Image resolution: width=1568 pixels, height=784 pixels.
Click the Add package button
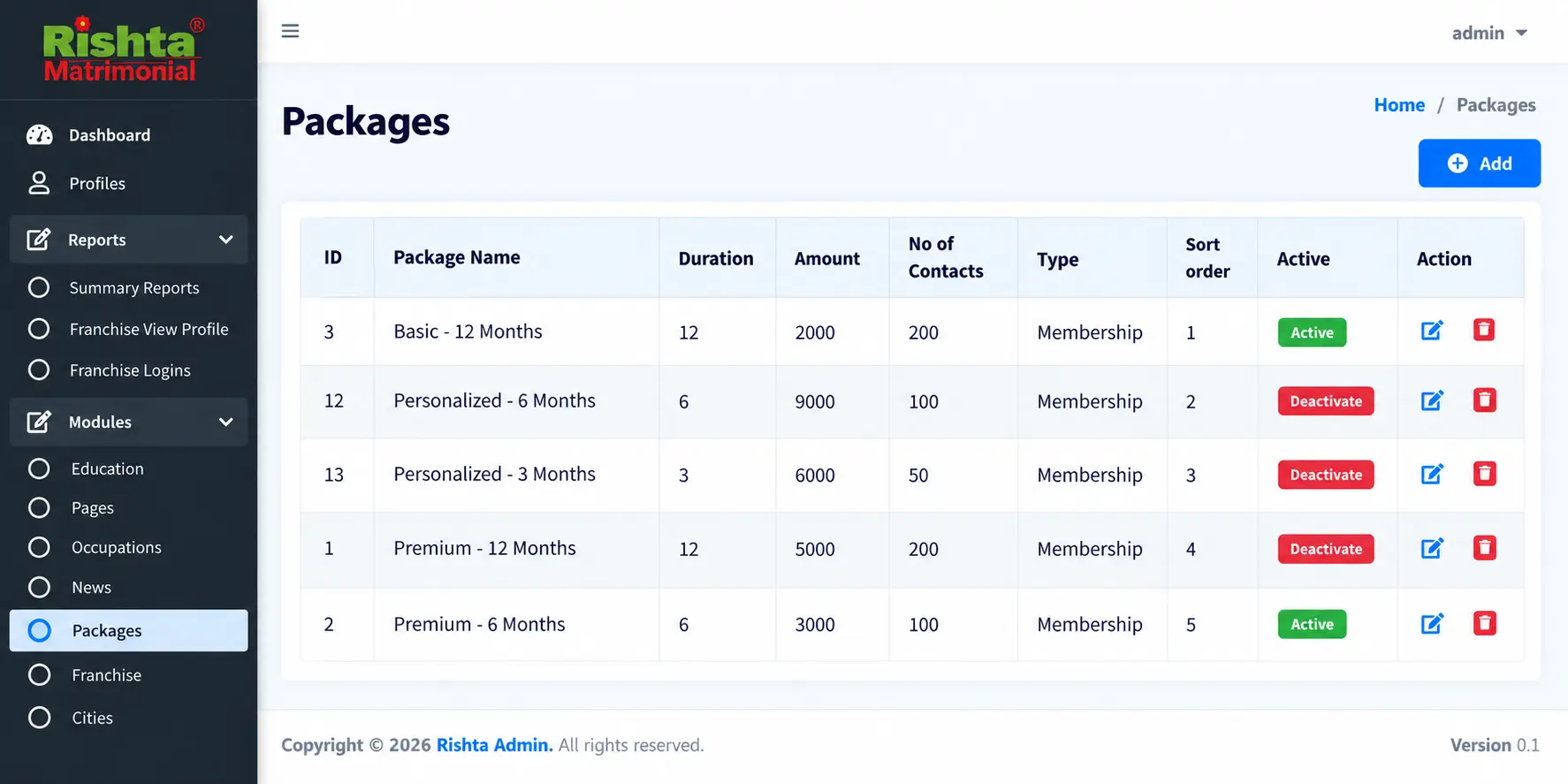pyautogui.click(x=1479, y=163)
